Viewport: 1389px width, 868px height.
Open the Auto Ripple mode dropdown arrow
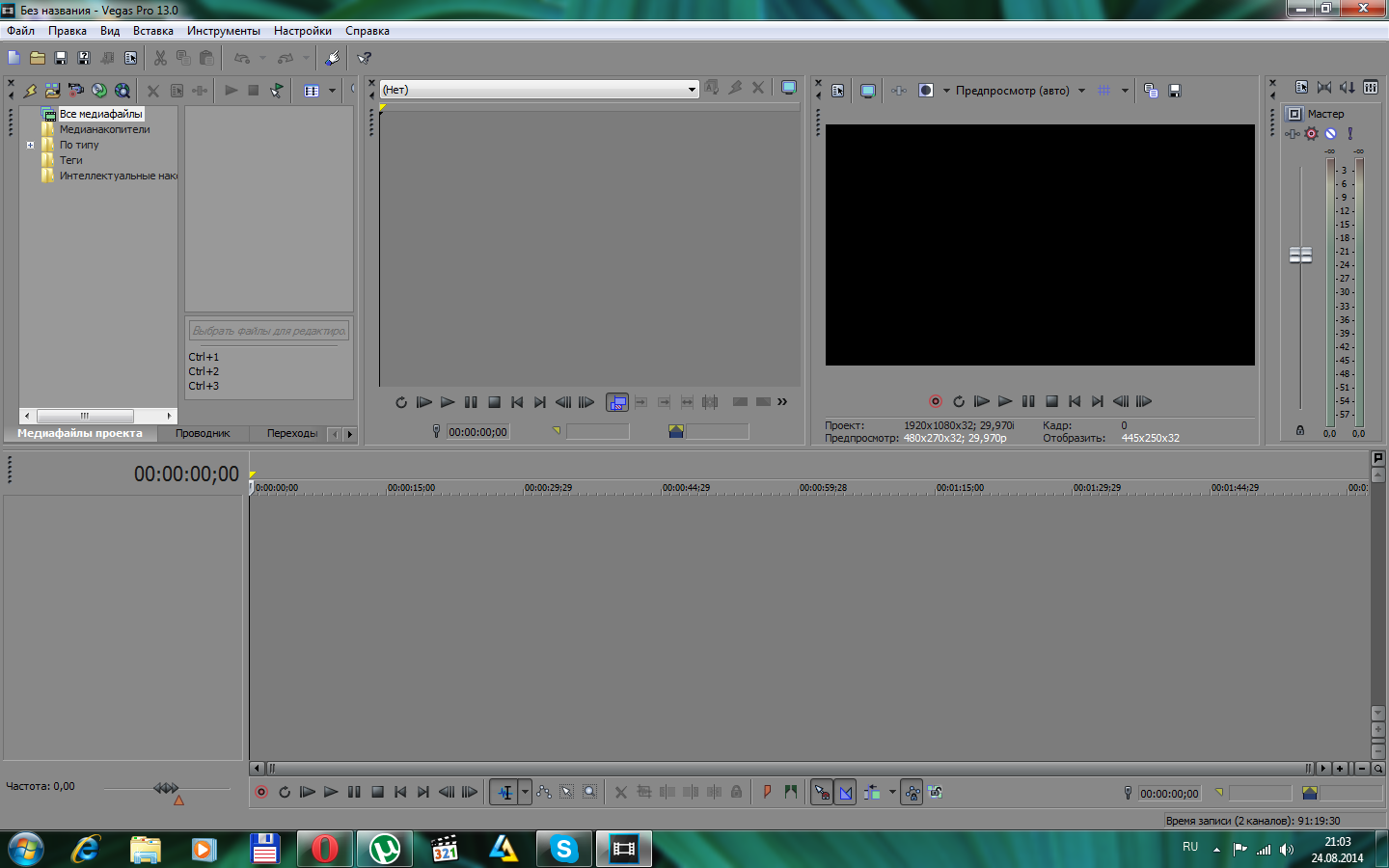click(892, 793)
